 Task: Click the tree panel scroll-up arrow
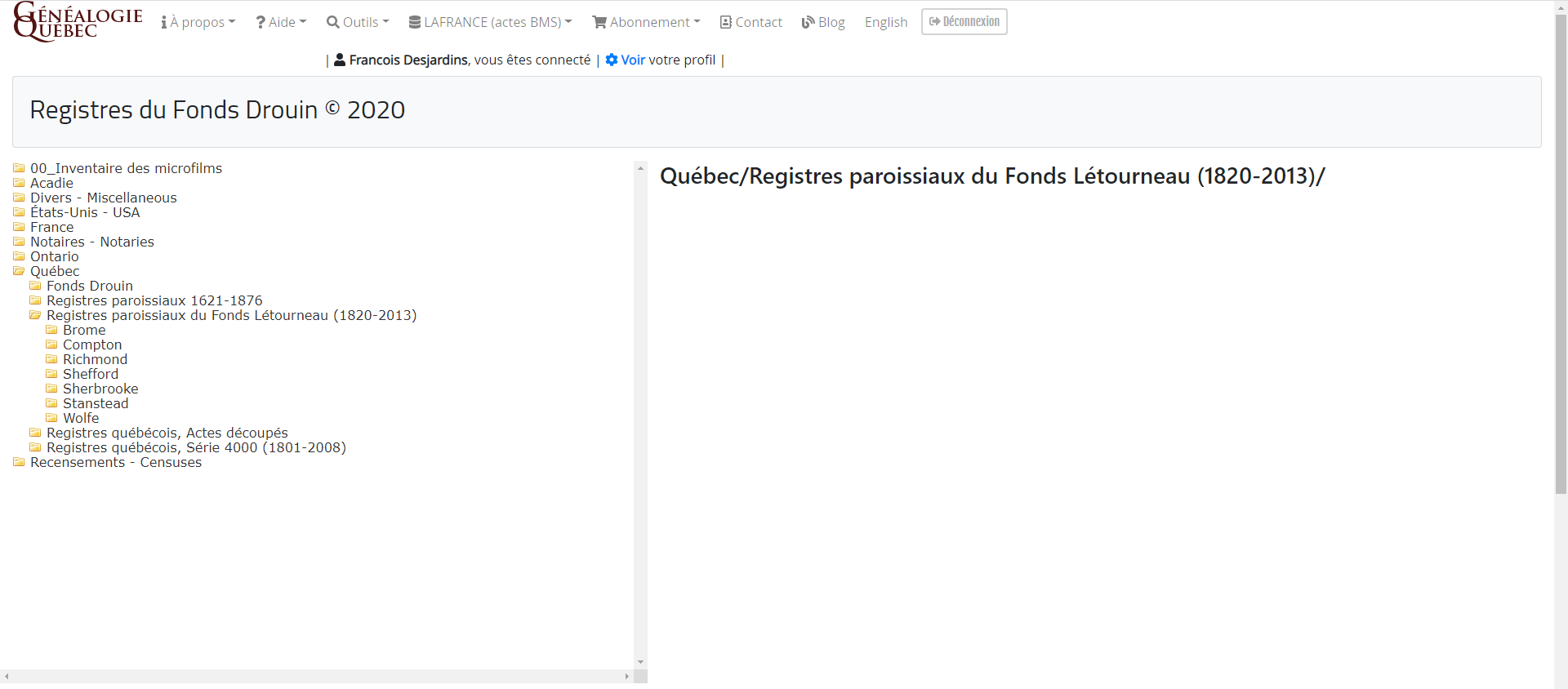[640, 167]
